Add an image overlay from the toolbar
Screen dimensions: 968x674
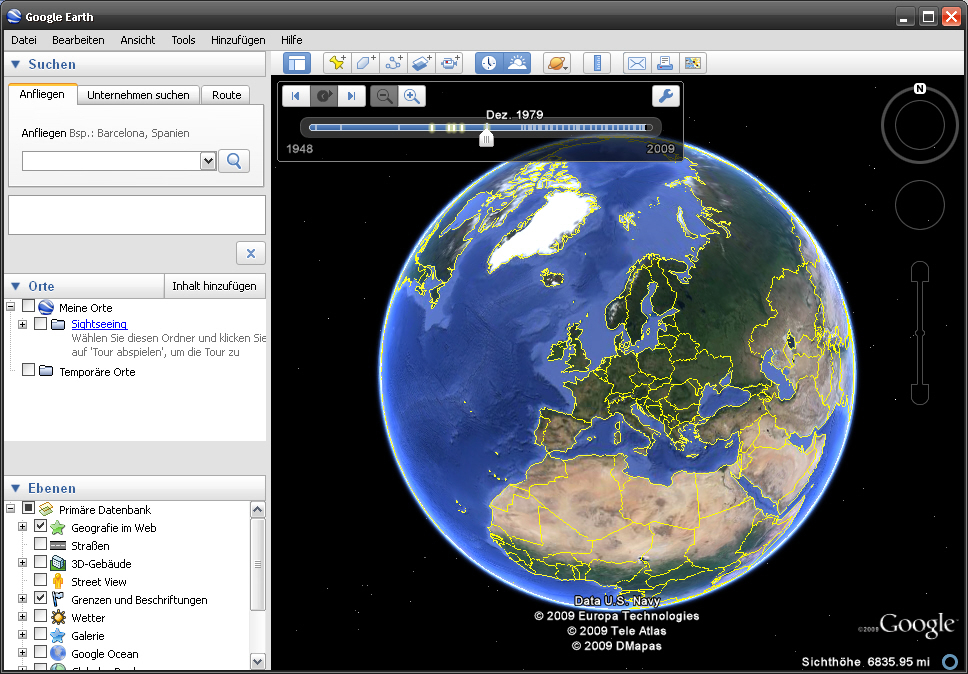point(422,63)
